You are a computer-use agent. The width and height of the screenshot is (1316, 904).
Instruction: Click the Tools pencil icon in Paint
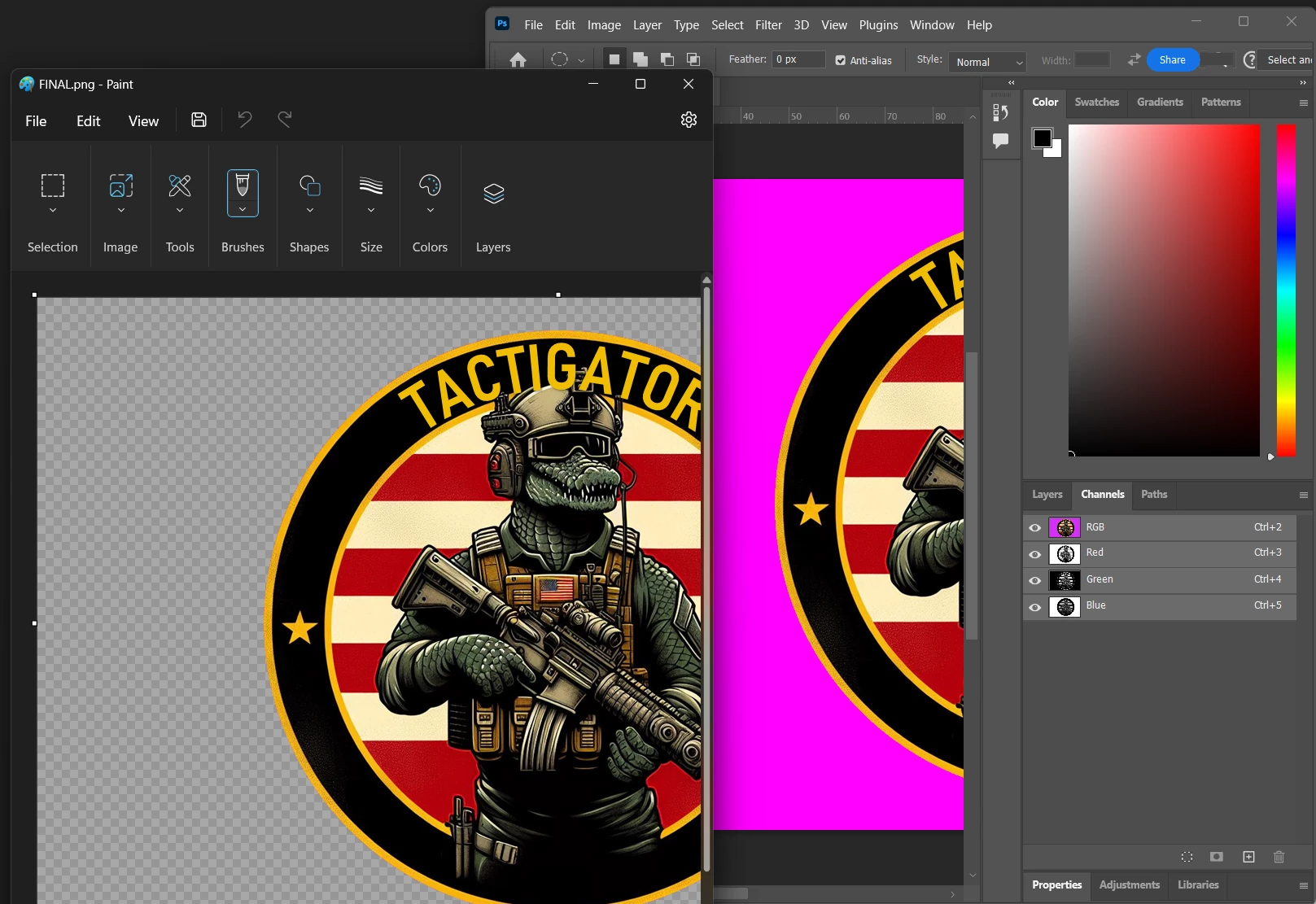click(x=180, y=186)
